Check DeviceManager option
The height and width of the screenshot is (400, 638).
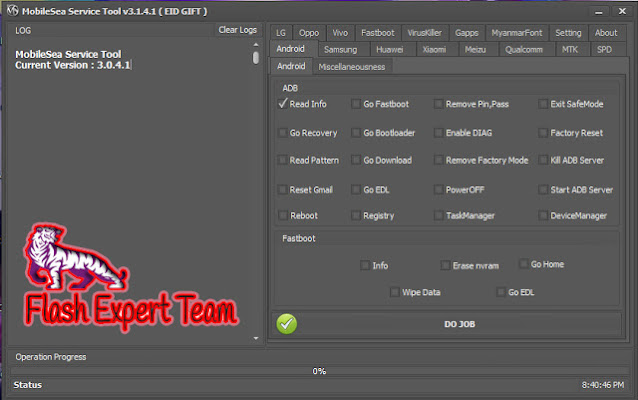tap(543, 215)
